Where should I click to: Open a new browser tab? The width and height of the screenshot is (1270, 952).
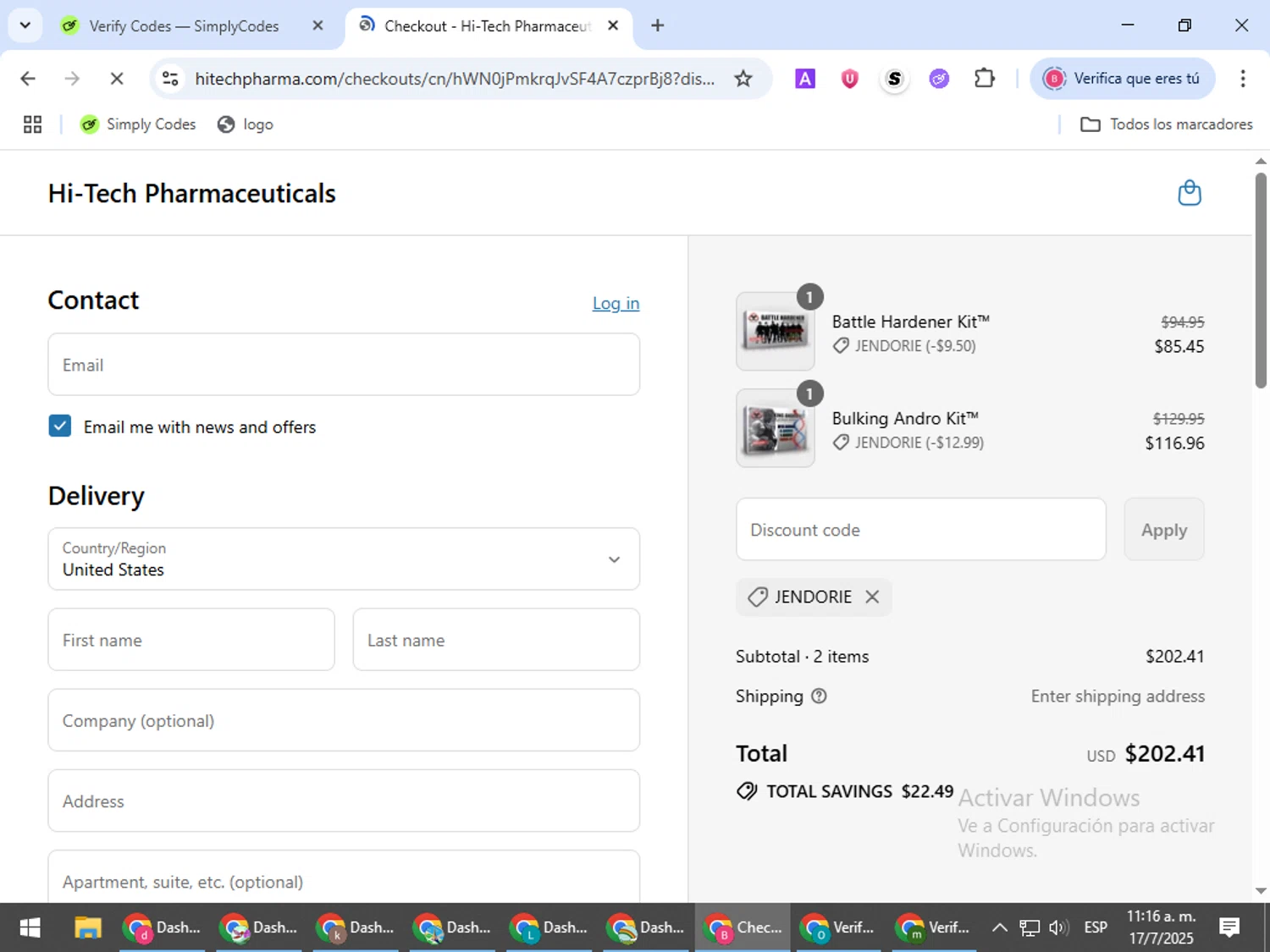[657, 25]
